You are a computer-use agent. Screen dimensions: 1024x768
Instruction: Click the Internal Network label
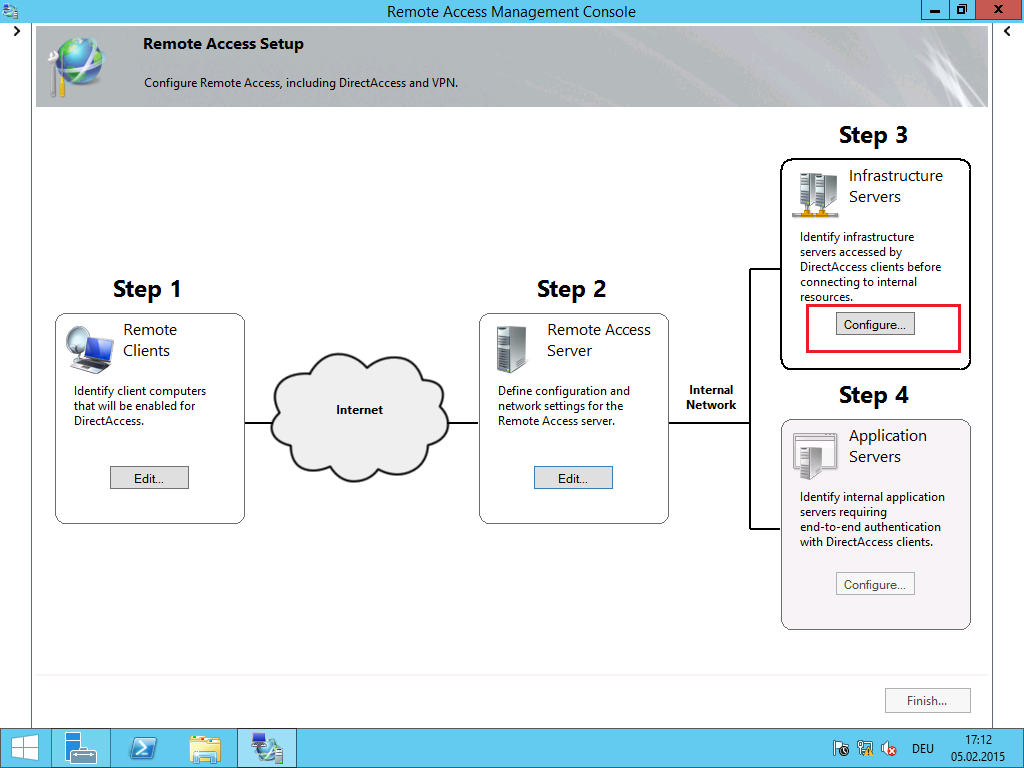coord(711,397)
